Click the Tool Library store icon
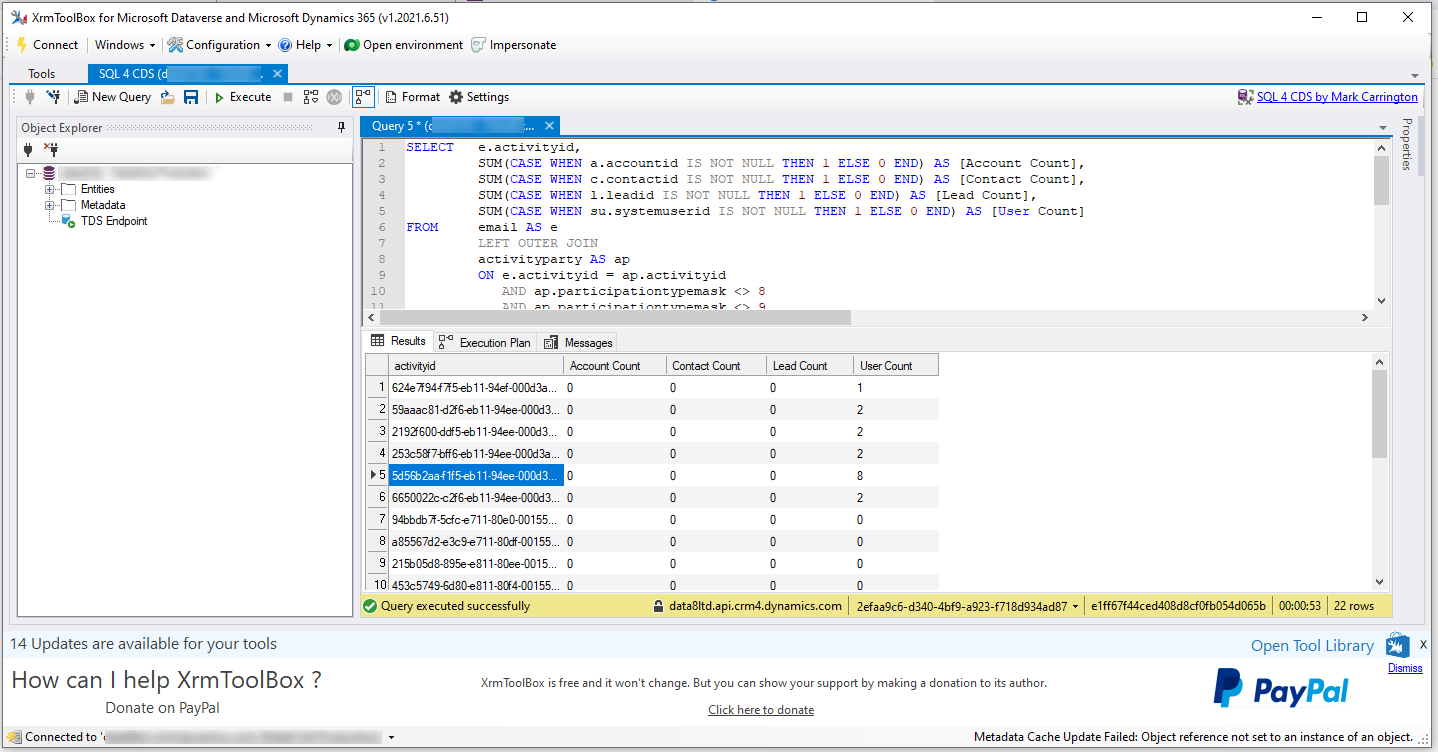Viewport: 1438px width, 752px height. point(1398,645)
